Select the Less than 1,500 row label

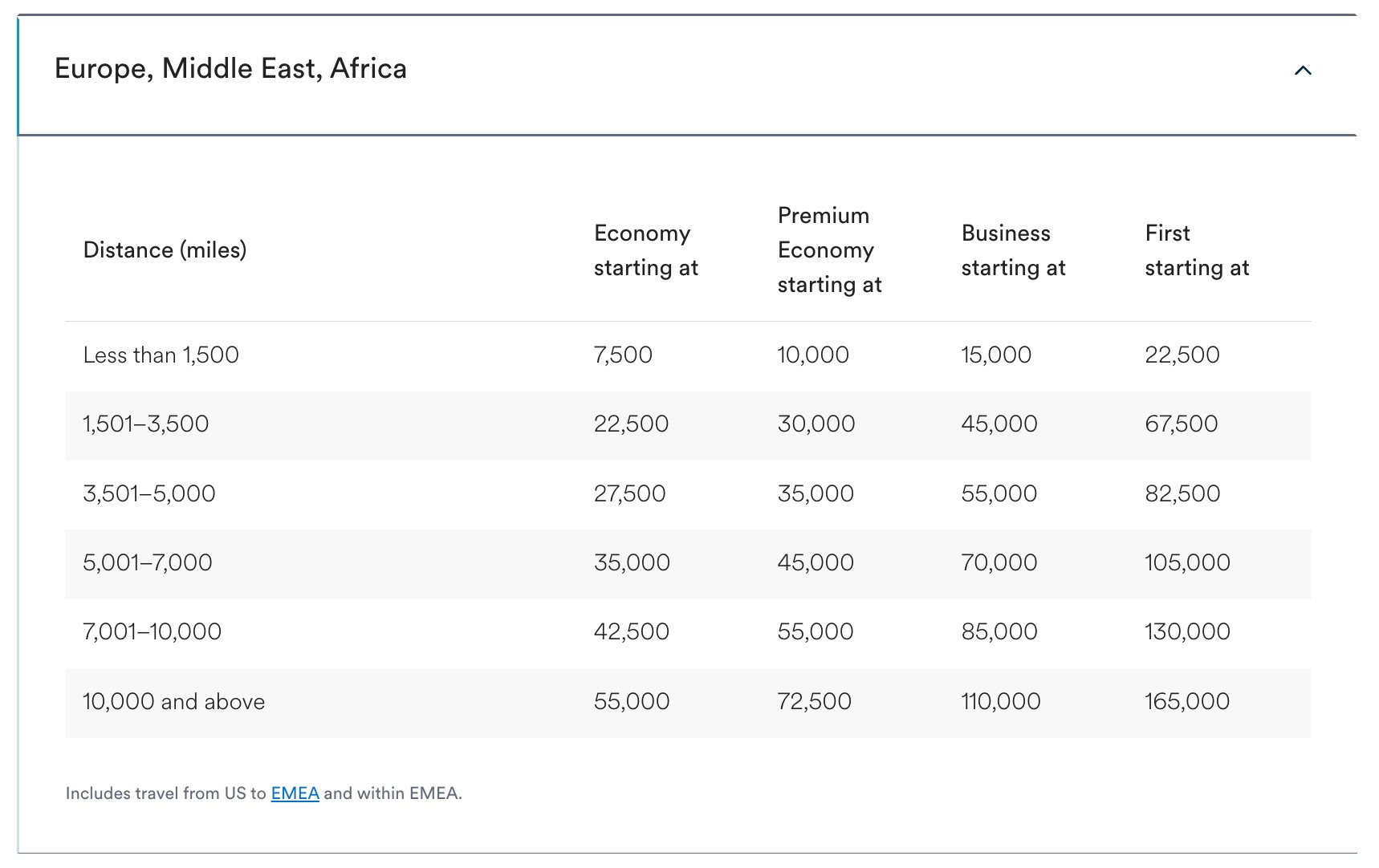(161, 355)
